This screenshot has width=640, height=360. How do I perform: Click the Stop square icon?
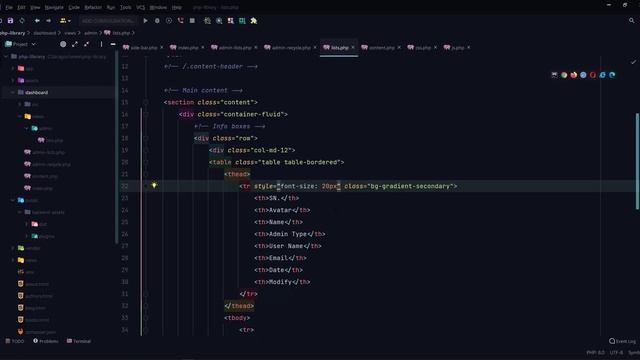point(192,20)
